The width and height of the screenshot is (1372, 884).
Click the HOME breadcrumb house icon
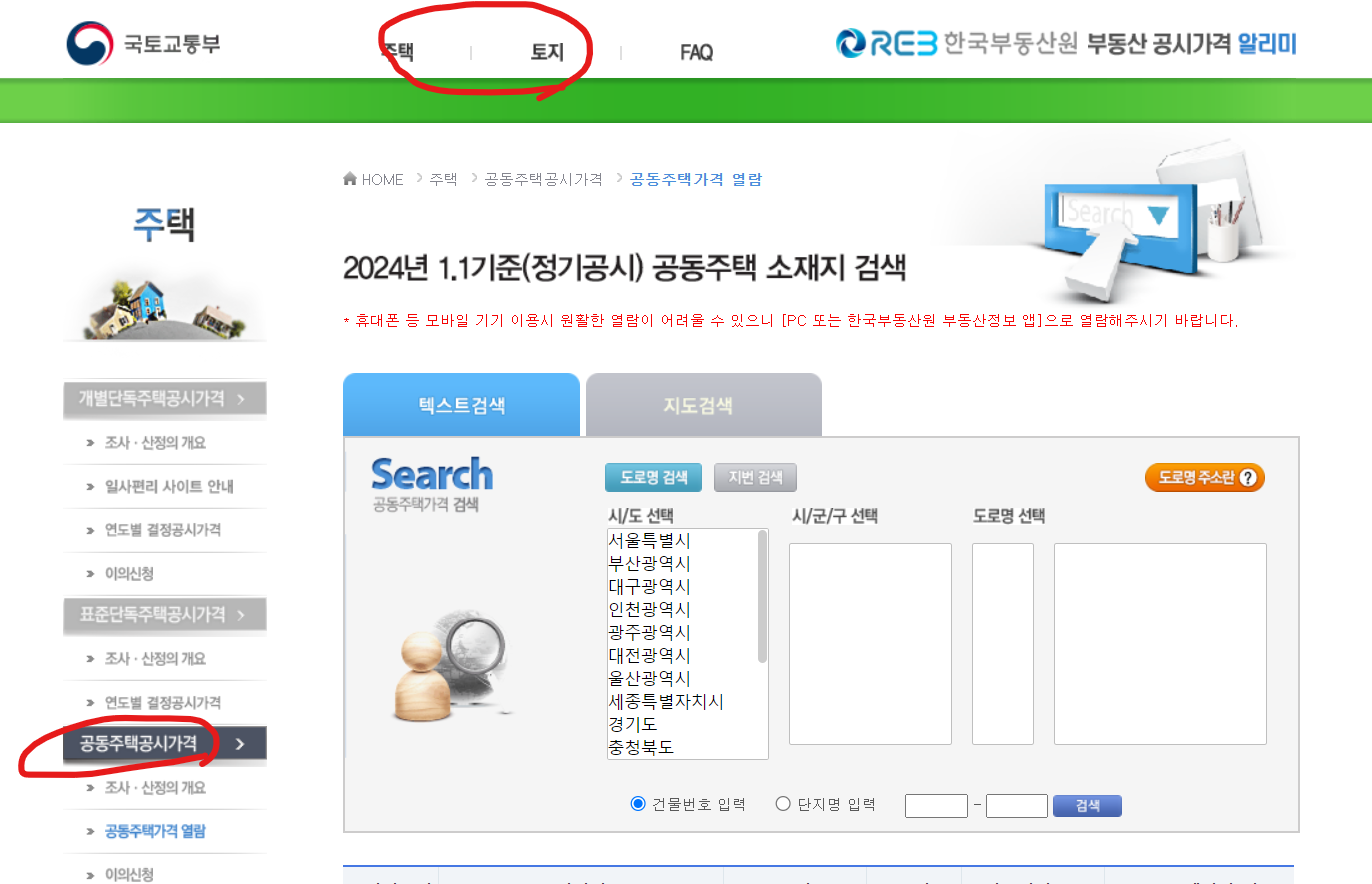350,179
